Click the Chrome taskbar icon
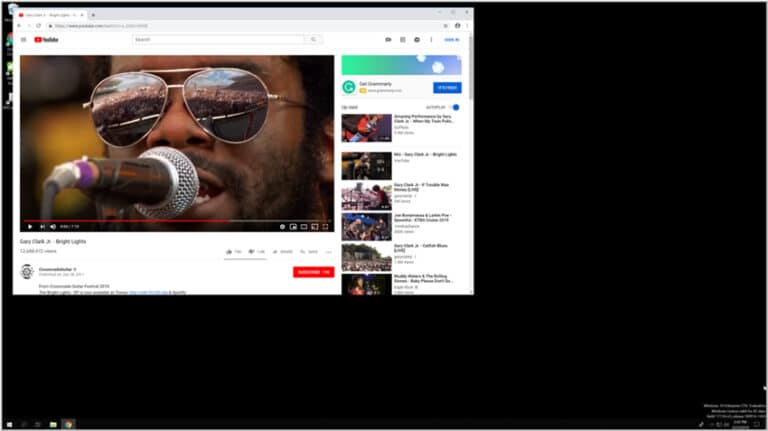 coord(68,424)
